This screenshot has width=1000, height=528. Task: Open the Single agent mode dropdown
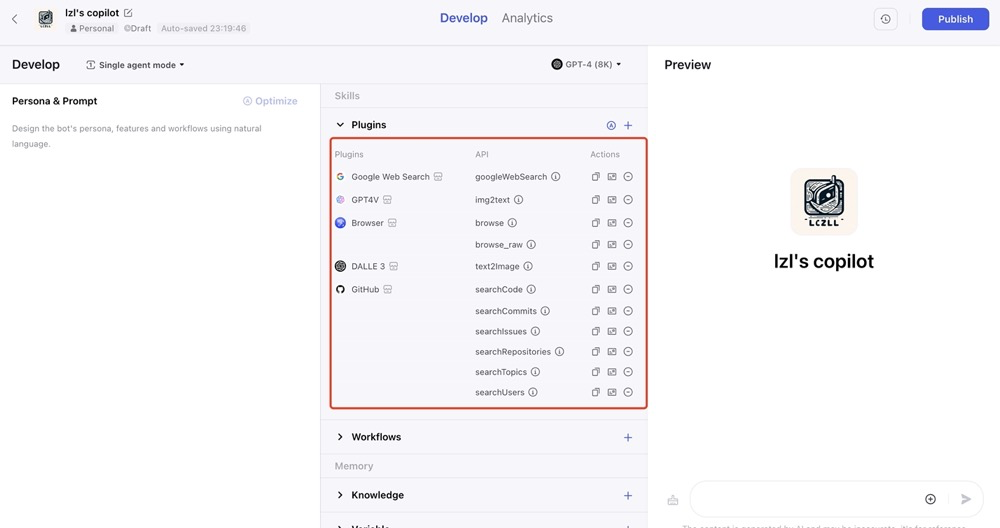(x=135, y=65)
